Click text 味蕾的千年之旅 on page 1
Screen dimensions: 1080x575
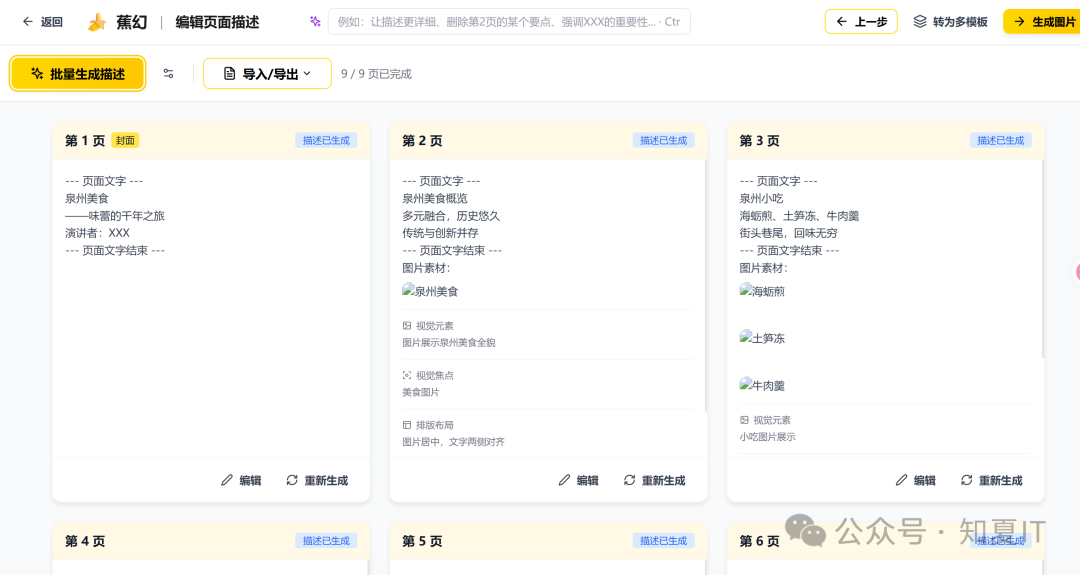(127, 216)
